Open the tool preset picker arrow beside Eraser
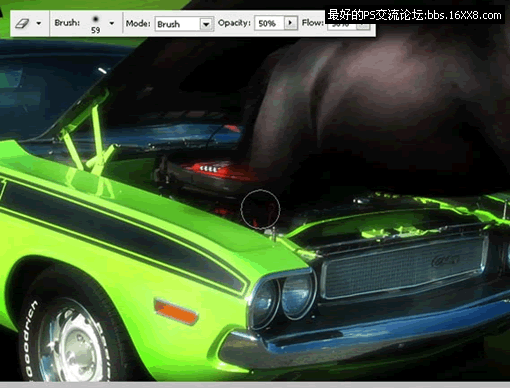Screen dimensions: 510x388 tap(39, 23)
